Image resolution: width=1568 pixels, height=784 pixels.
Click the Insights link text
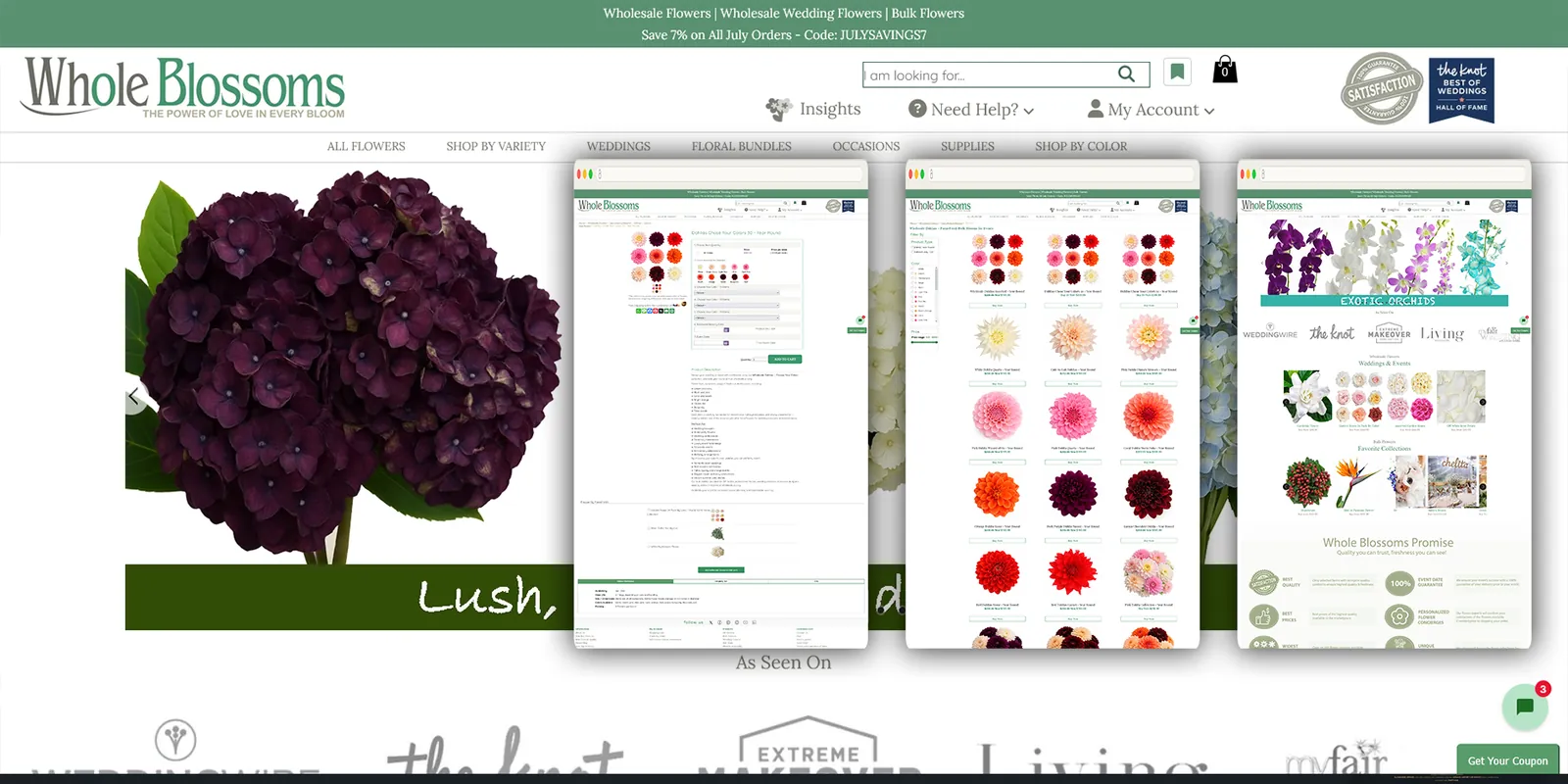[x=830, y=109]
